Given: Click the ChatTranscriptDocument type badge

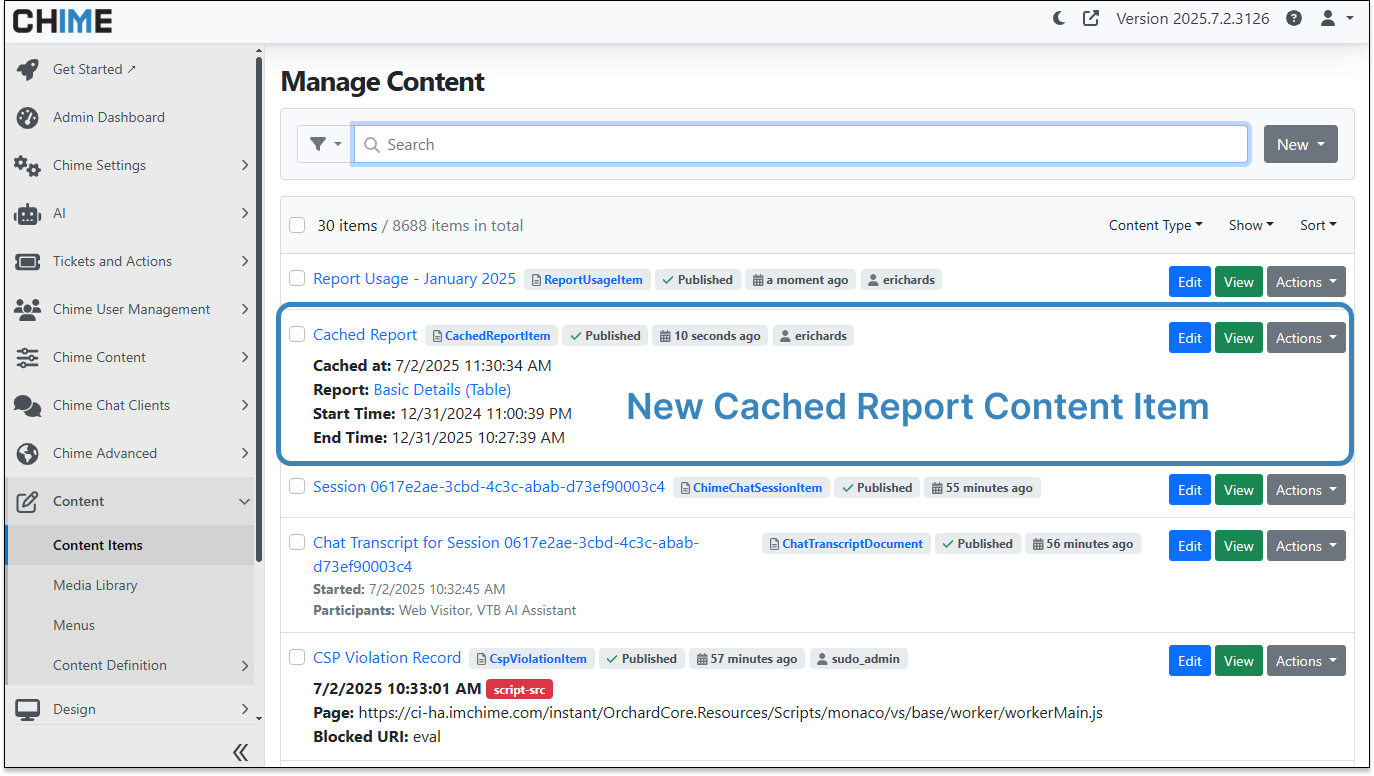Looking at the screenshot, I should pyautogui.click(x=846, y=544).
